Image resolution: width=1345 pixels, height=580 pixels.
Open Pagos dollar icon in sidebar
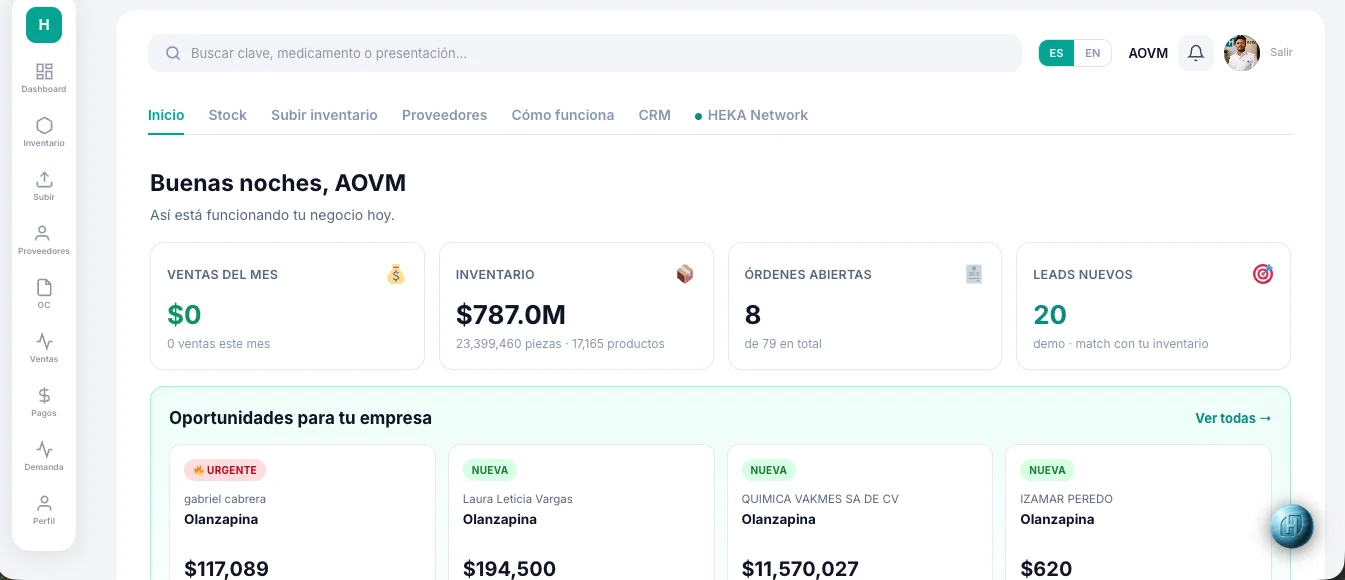pyautogui.click(x=44, y=402)
